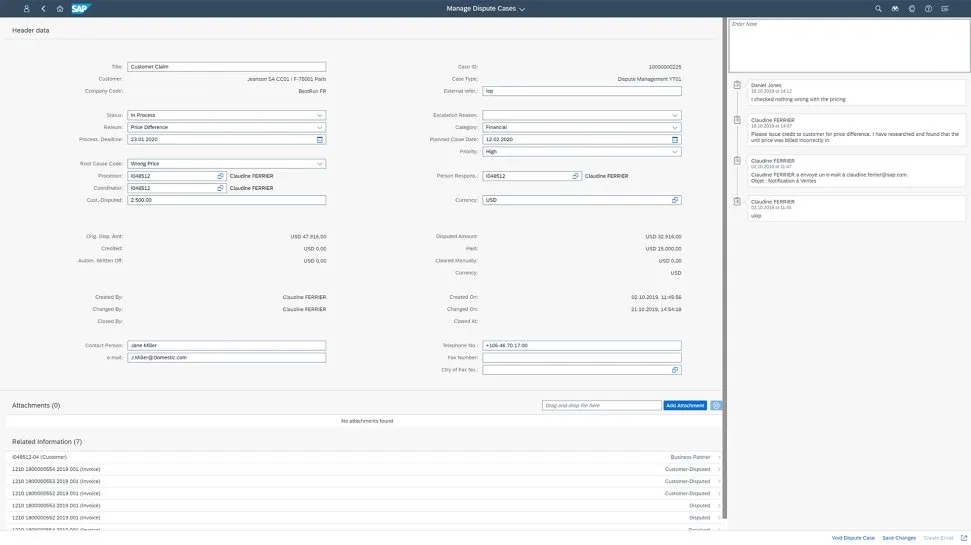971x545 pixels.
Task: Open the user profile icon
Action: (26, 8)
